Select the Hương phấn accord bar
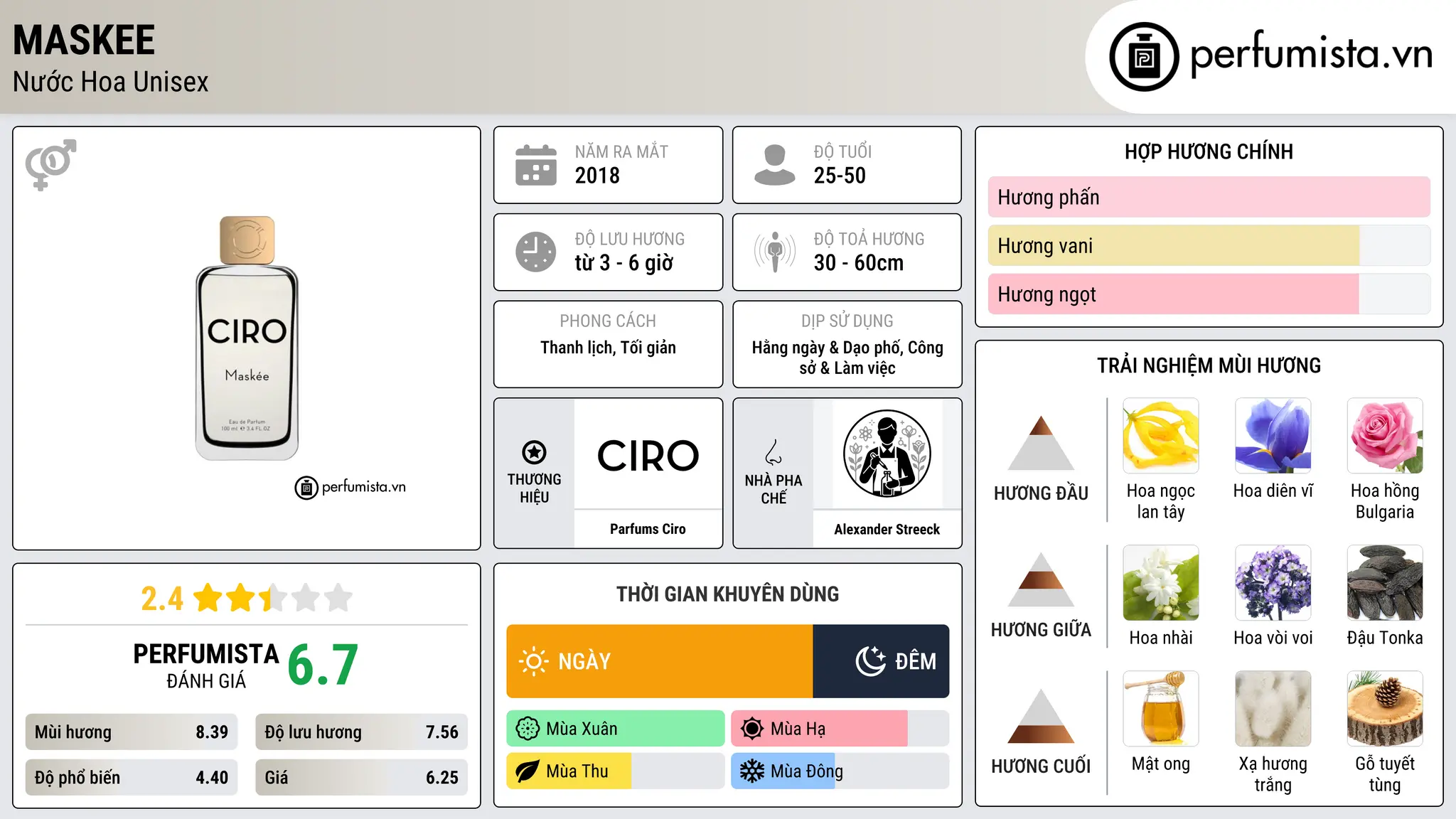1456x819 pixels. point(1209,197)
